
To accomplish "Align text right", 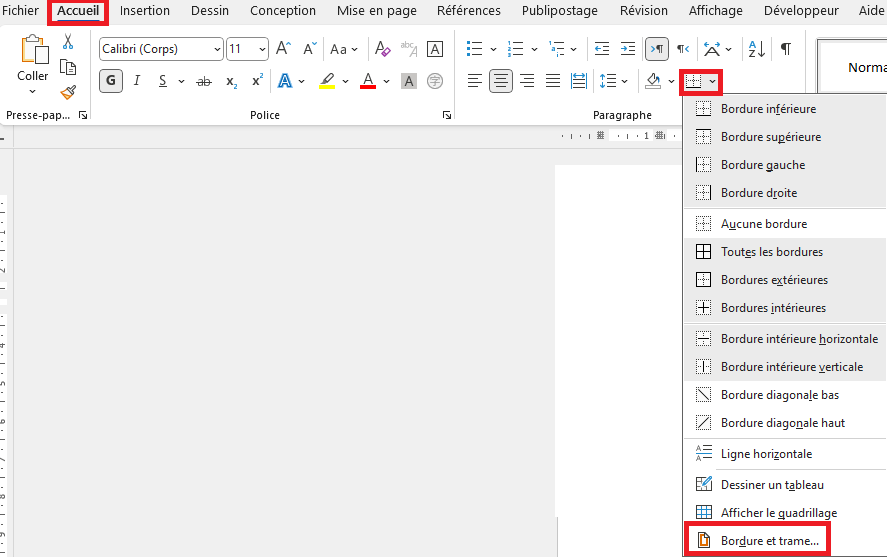I will (x=527, y=81).
